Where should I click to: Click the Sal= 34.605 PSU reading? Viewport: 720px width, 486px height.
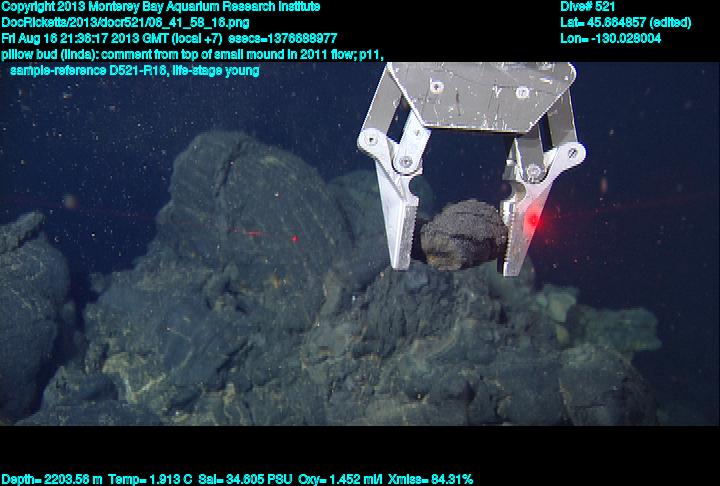coord(245,480)
